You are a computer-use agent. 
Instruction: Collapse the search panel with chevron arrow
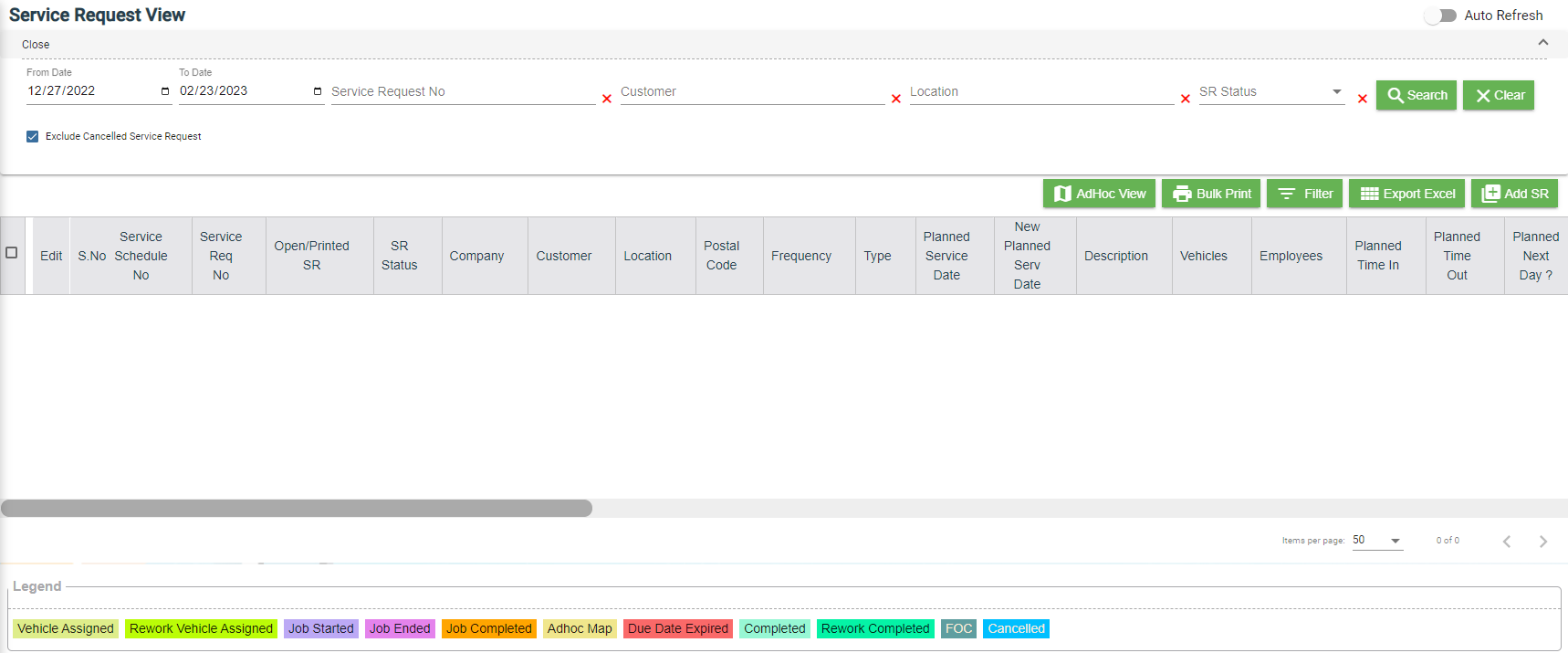coord(1543,42)
